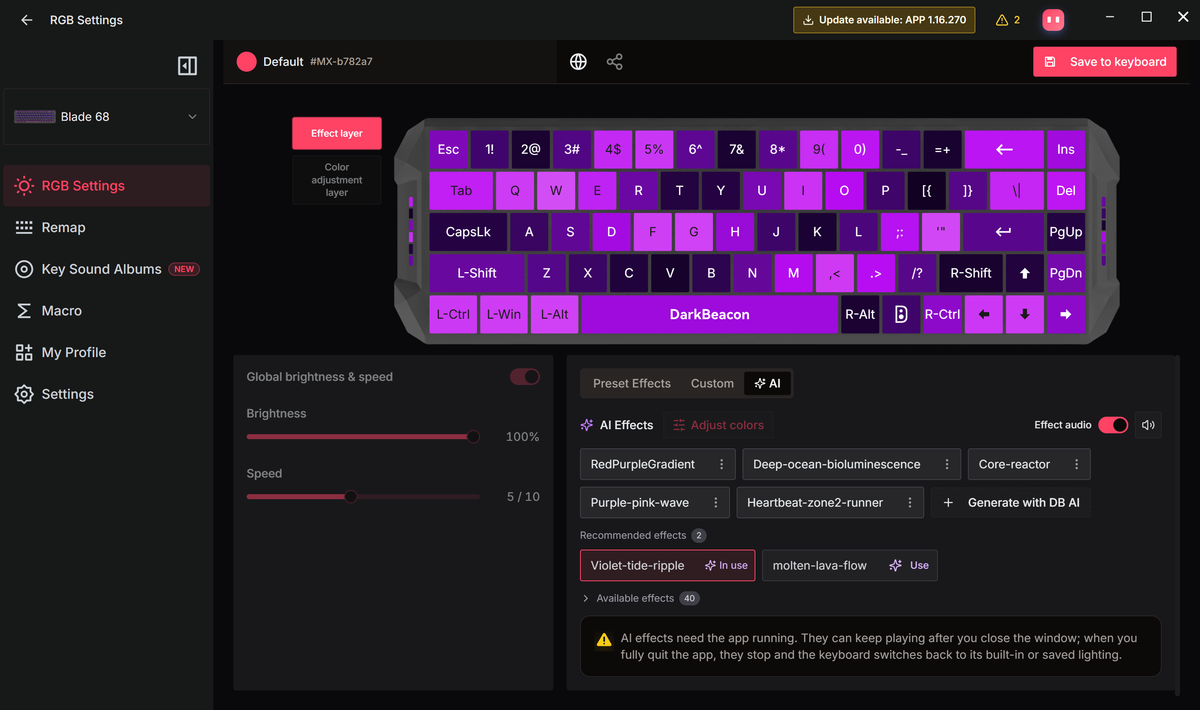Select the up arrow key

[1024, 273]
